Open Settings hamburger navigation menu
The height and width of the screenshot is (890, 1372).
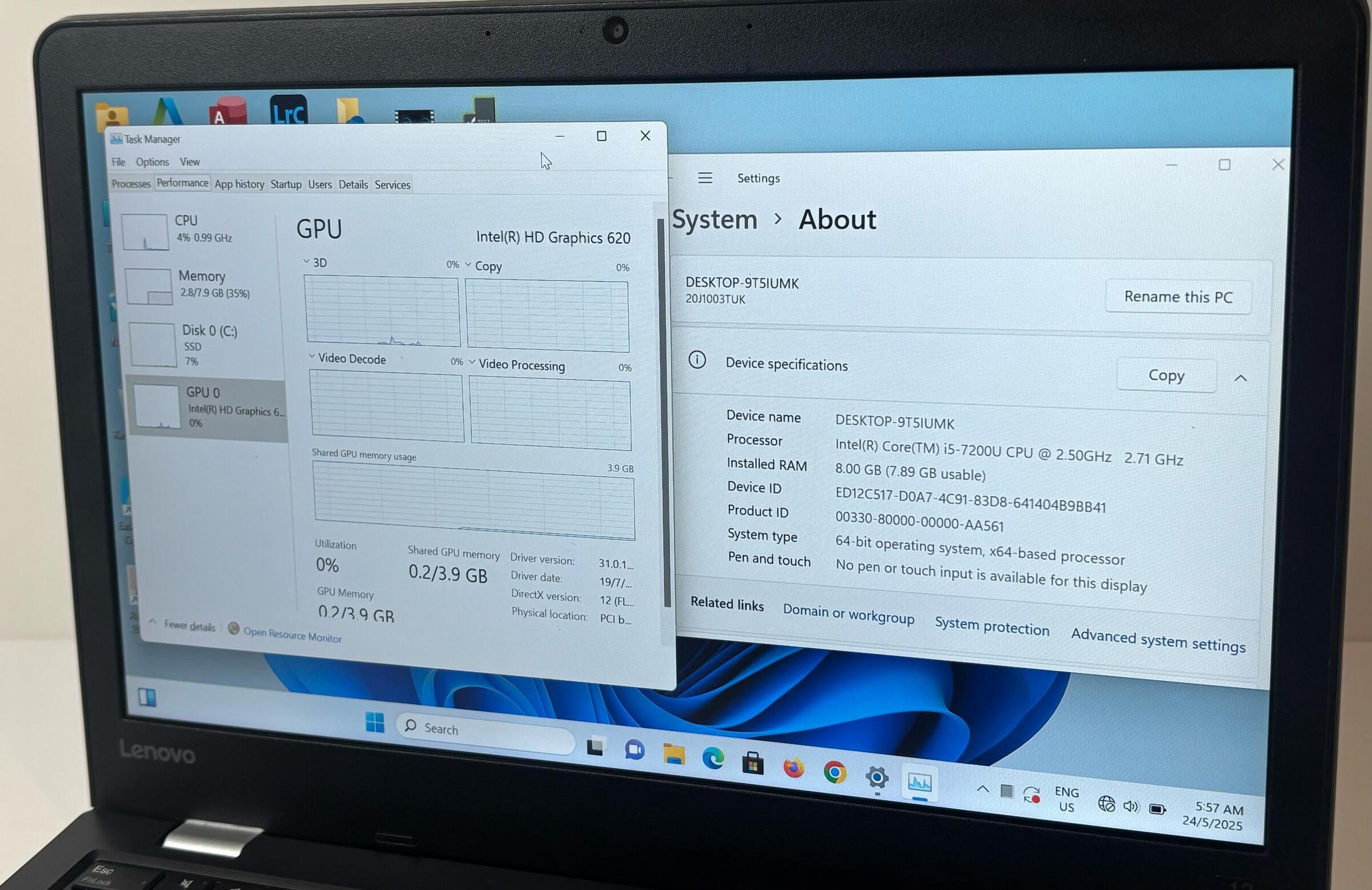click(705, 178)
